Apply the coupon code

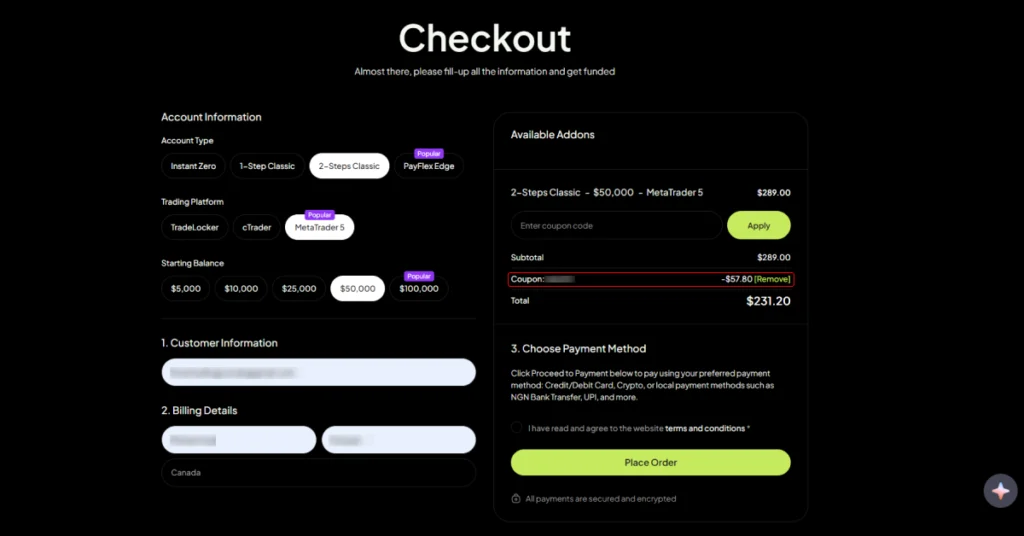coord(758,225)
